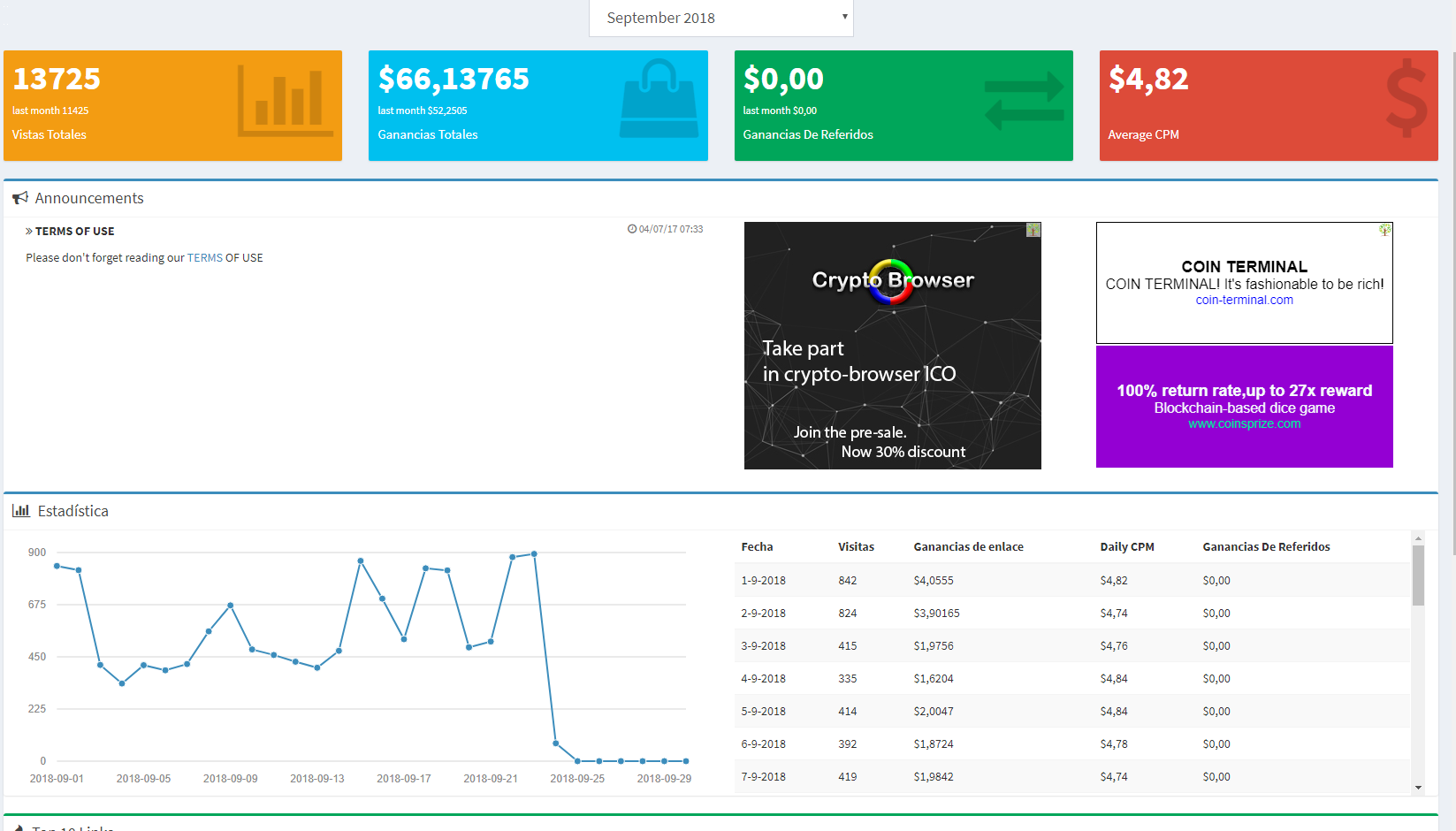Click the $1,8724 earnings cell
This screenshot has width=1456, height=831.
(934, 744)
